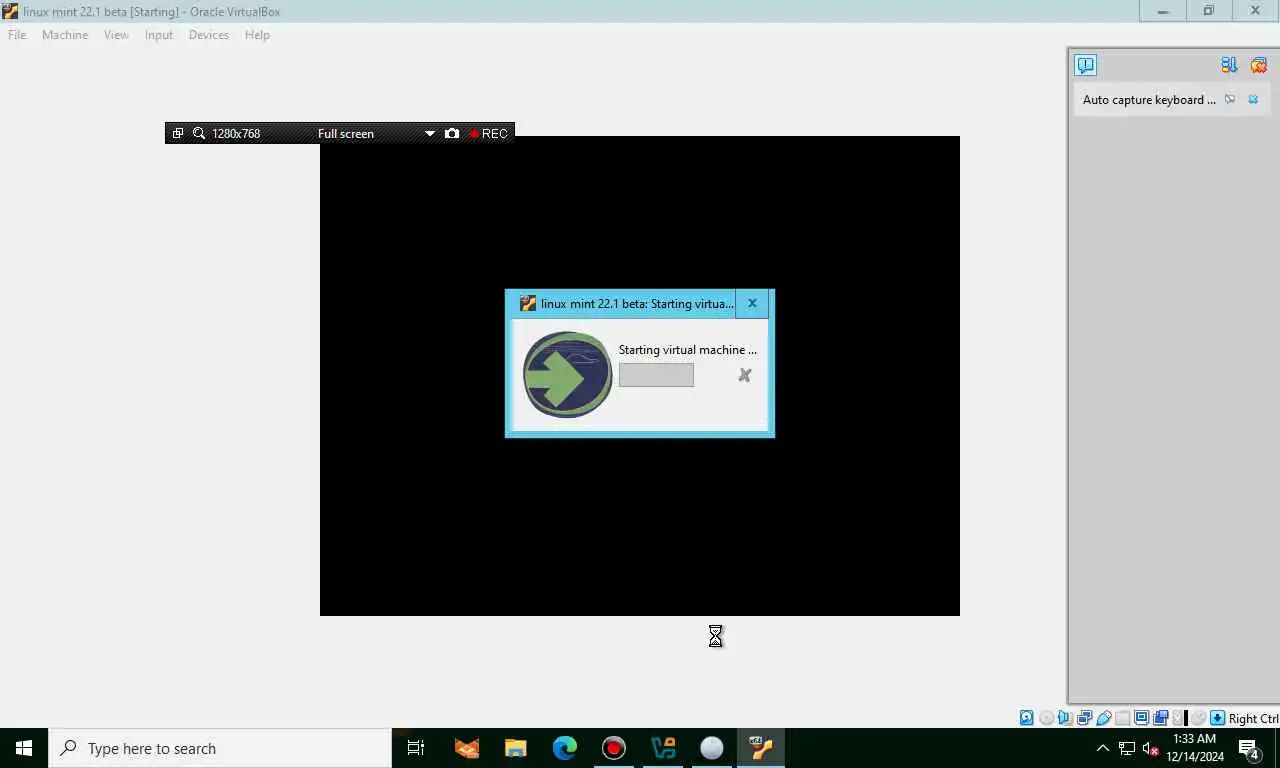
Task: Click the optical disk status icon
Action: [x=1046, y=718]
